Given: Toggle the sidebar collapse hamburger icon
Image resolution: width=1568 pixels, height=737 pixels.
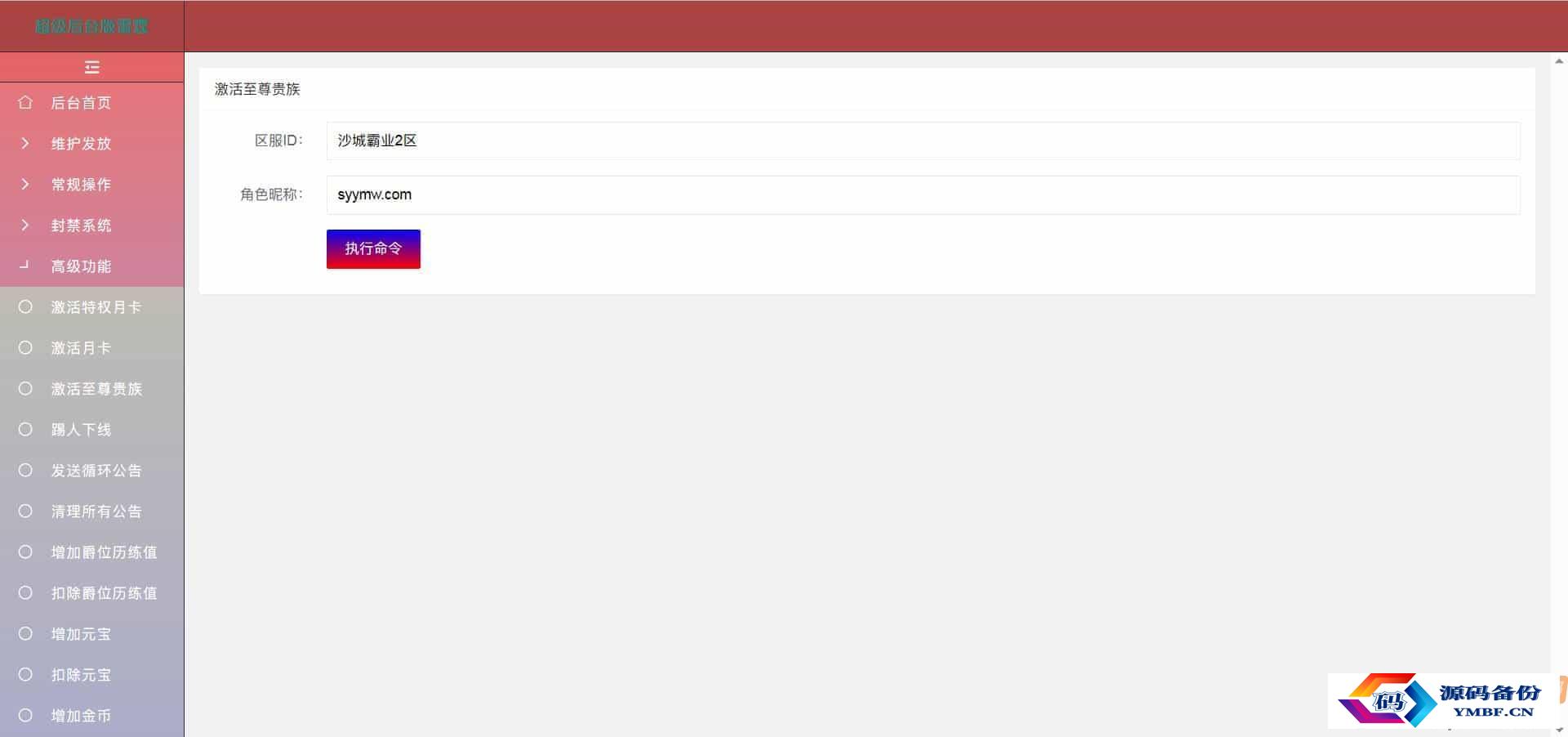Looking at the screenshot, I should (x=91, y=67).
